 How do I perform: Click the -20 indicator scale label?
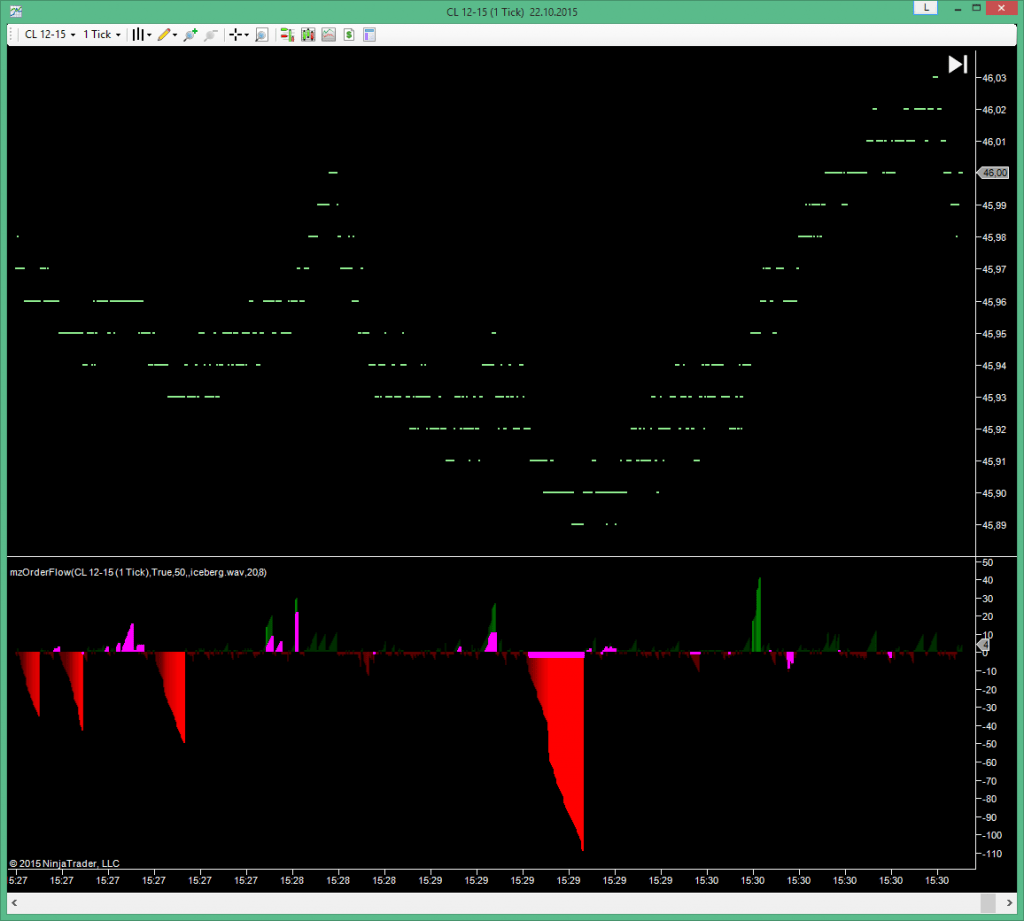pos(989,690)
